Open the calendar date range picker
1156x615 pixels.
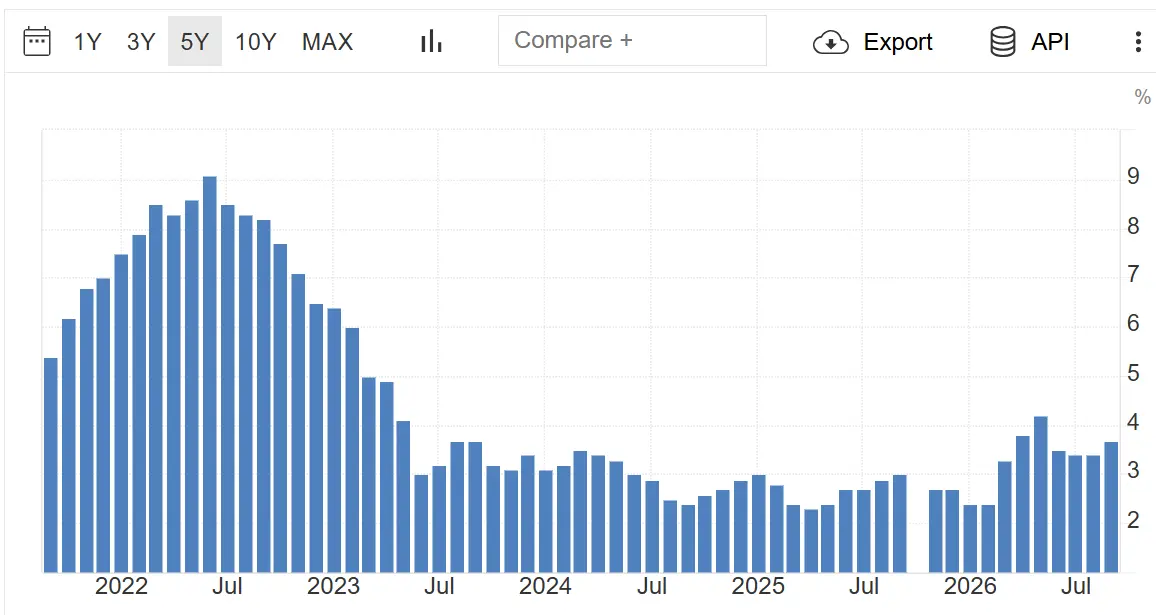point(37,41)
